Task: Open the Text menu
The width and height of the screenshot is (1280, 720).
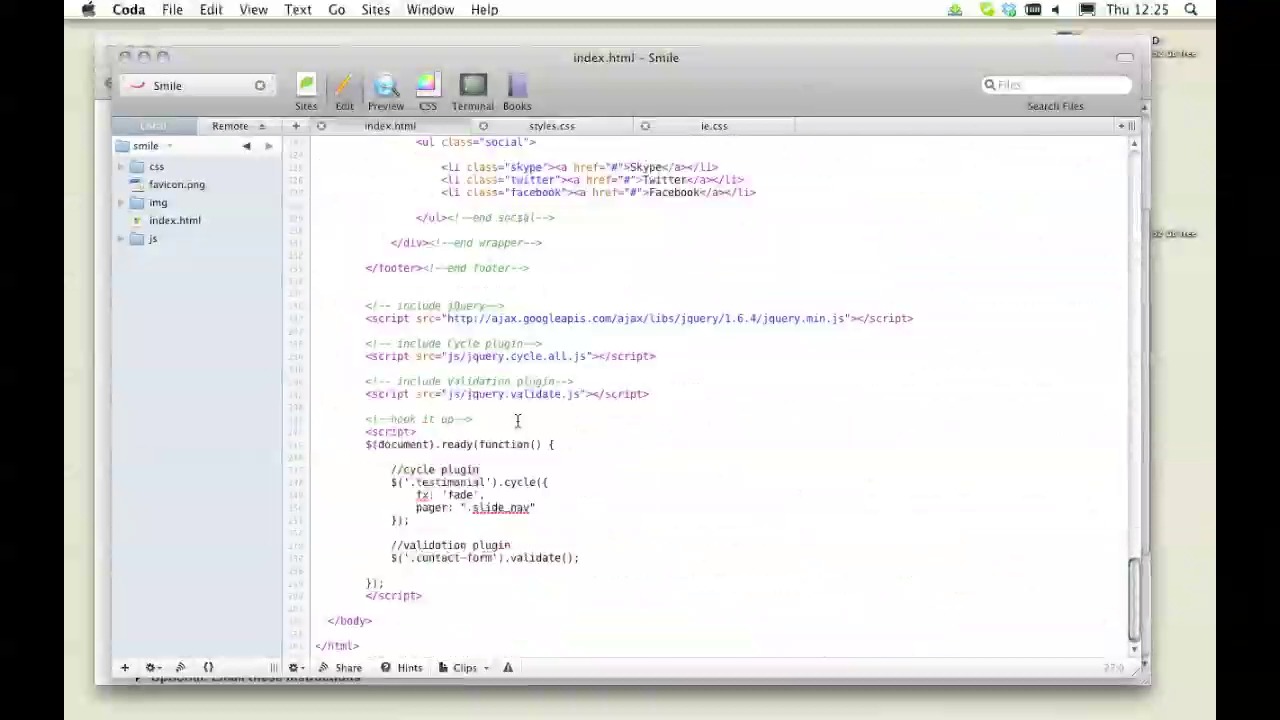Action: click(298, 10)
